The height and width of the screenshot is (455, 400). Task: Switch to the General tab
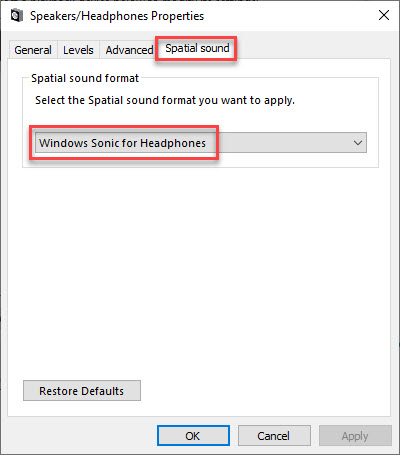pos(33,50)
